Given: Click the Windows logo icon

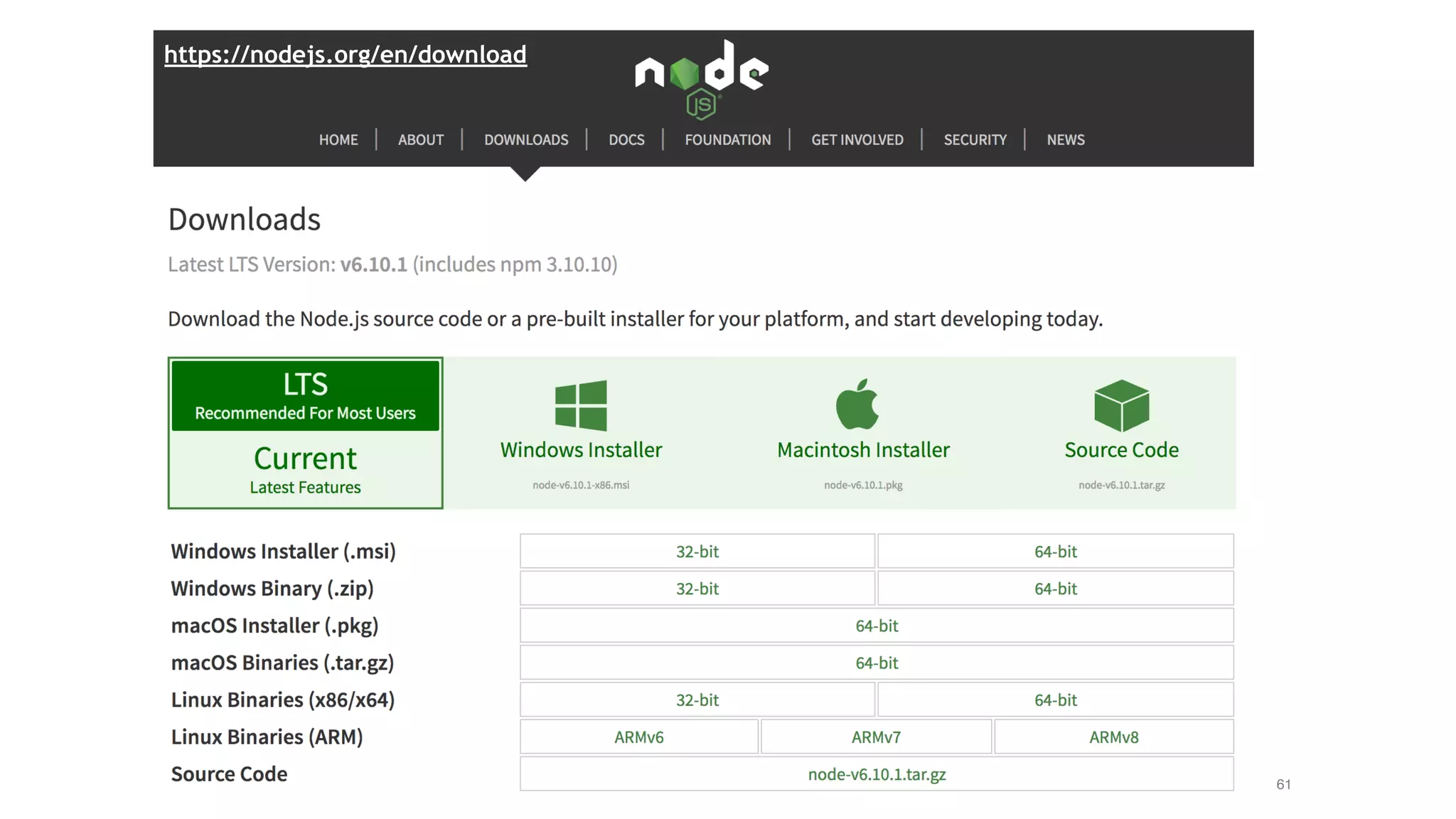Looking at the screenshot, I should coord(581,405).
